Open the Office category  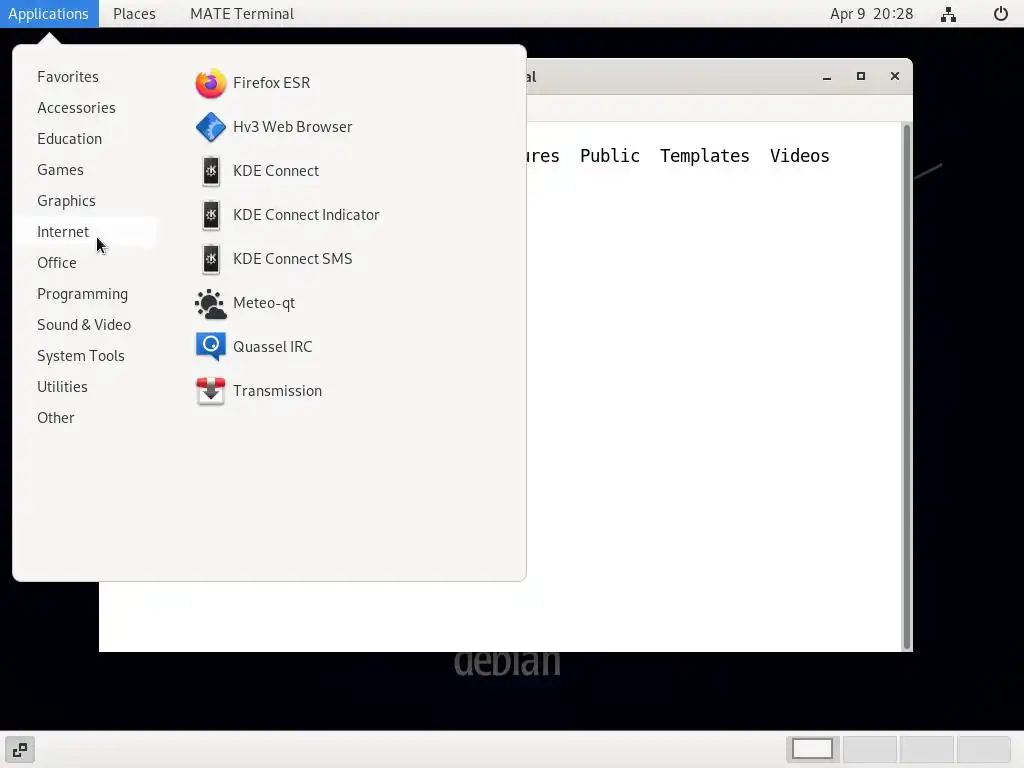57,263
